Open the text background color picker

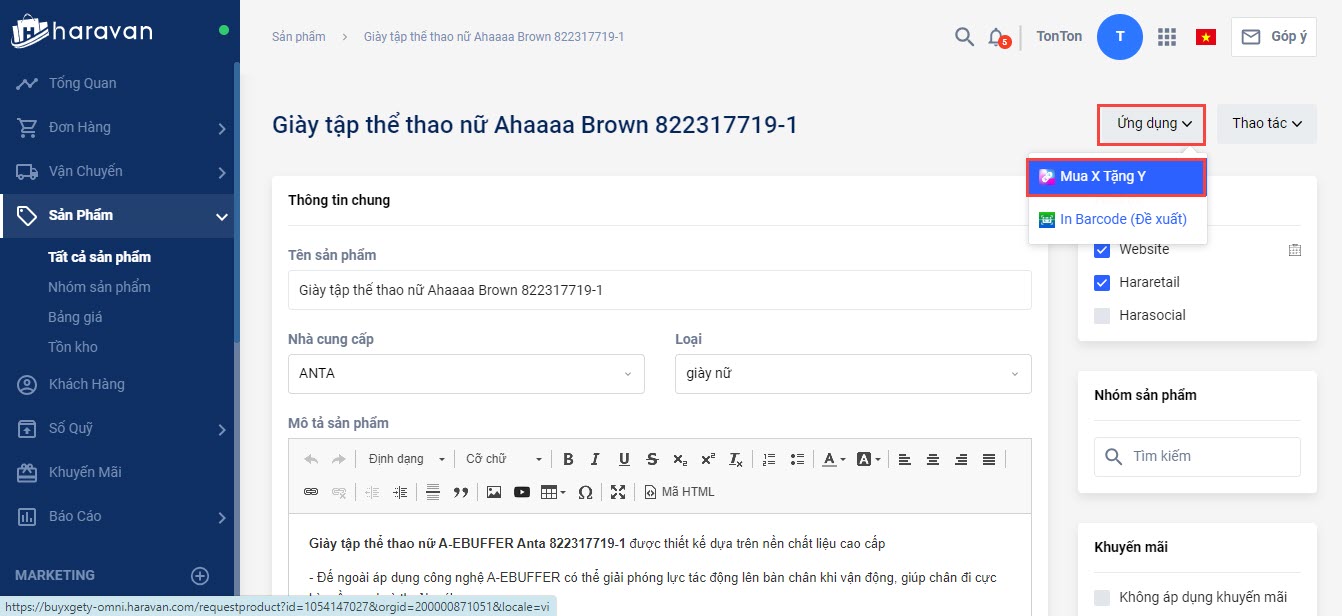(x=868, y=459)
